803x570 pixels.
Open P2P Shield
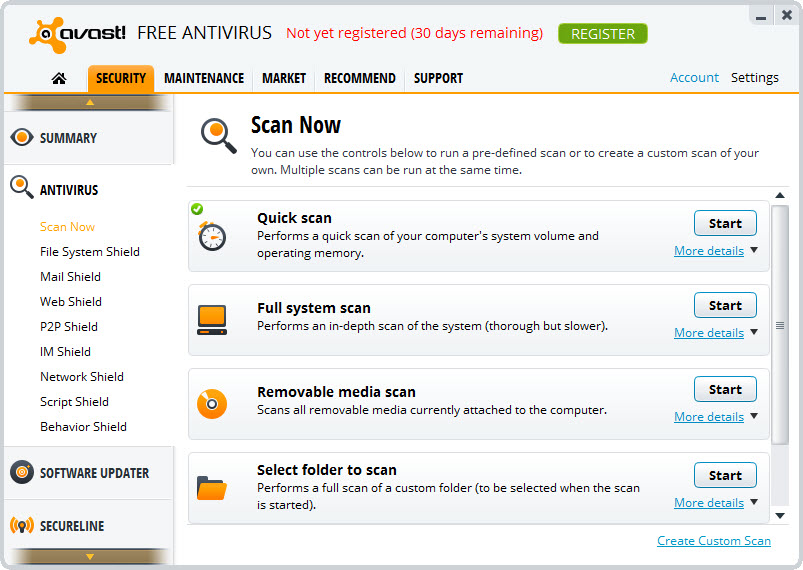tap(69, 327)
